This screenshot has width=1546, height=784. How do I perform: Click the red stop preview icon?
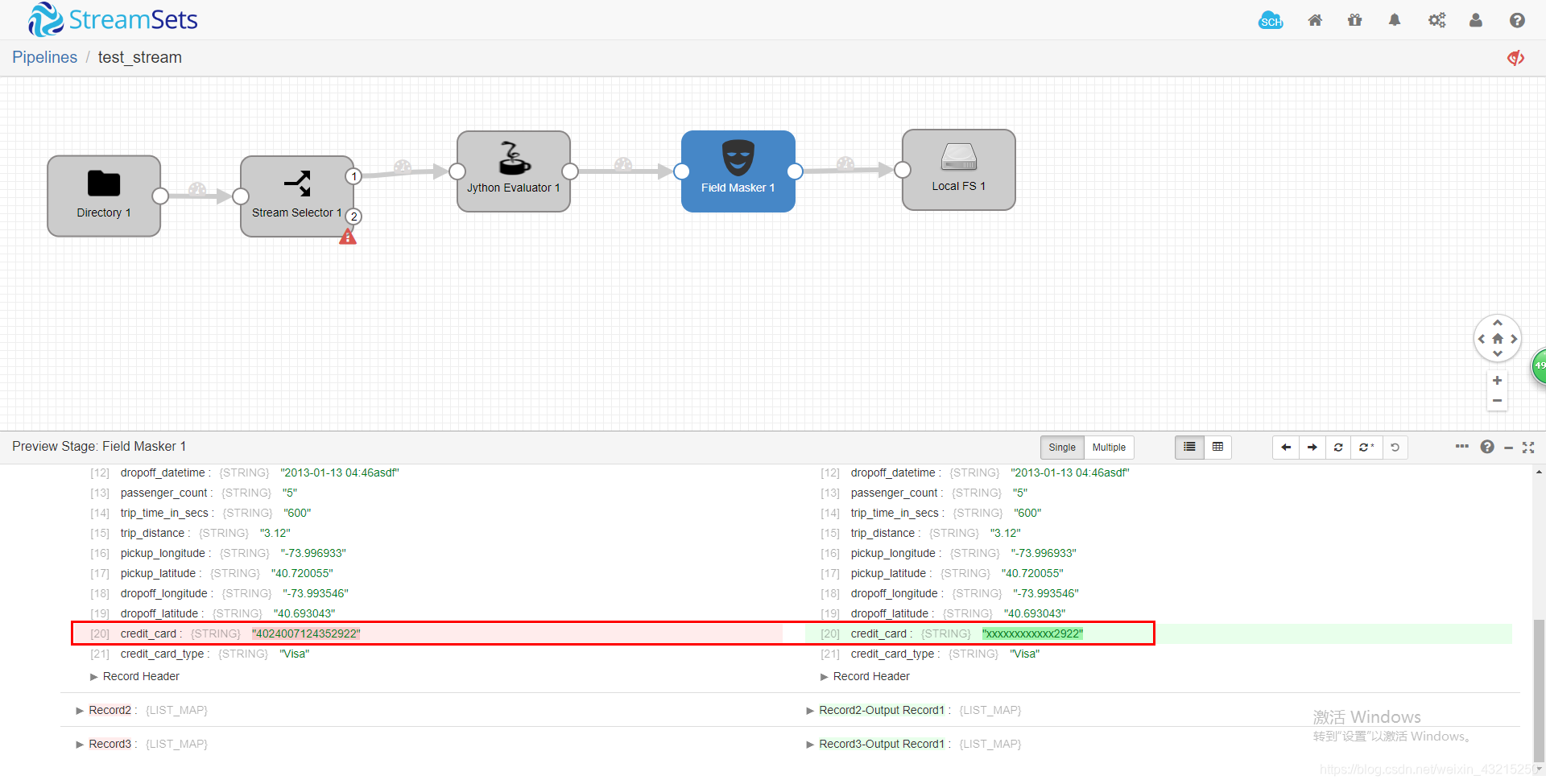pyautogui.click(x=1515, y=58)
